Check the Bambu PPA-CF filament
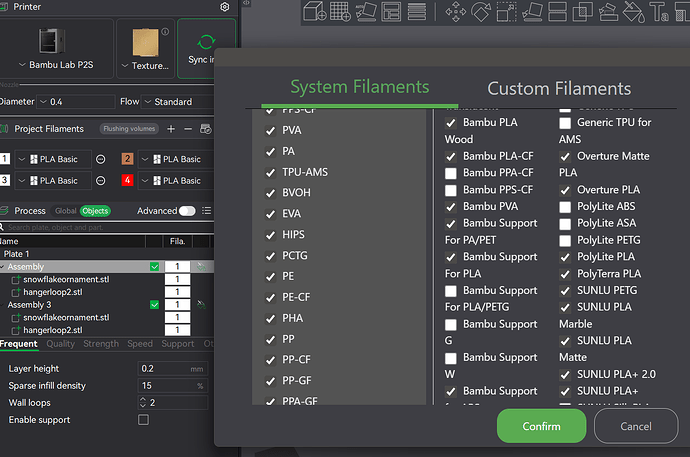The image size is (690, 457). [x=451, y=173]
